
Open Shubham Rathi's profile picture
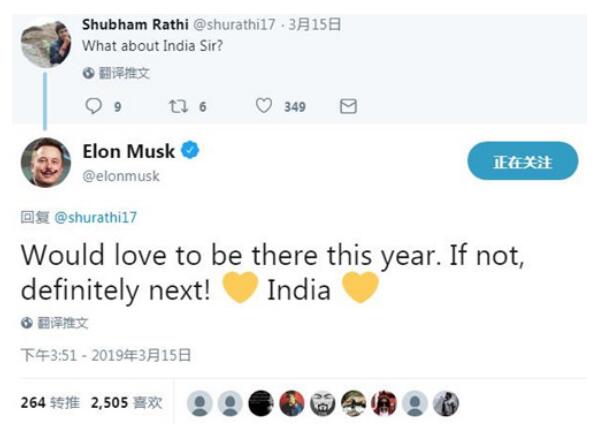click(46, 43)
